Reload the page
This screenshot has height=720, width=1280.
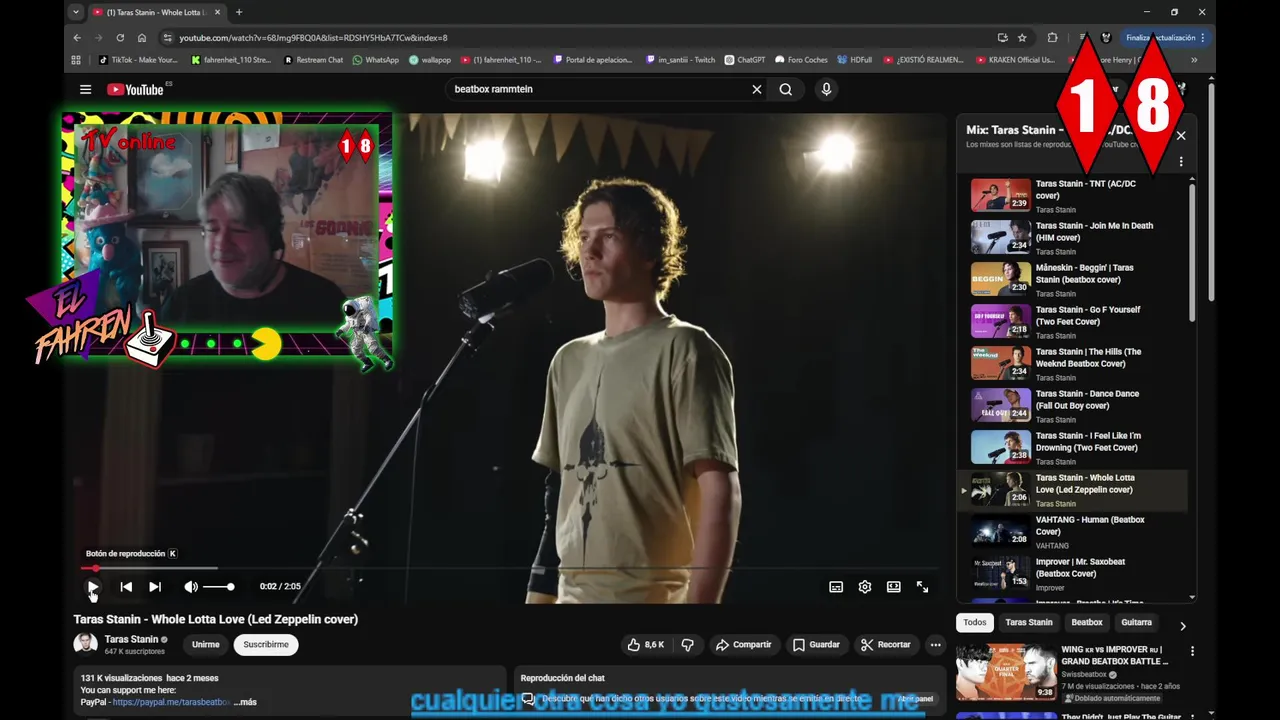point(120,38)
